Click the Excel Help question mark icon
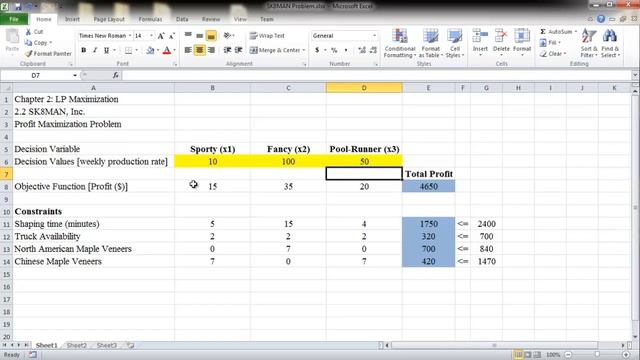 click(601, 19)
